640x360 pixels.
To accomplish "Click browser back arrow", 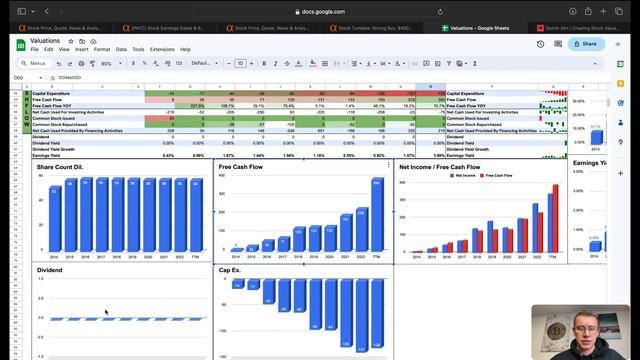I will (x=47, y=11).
